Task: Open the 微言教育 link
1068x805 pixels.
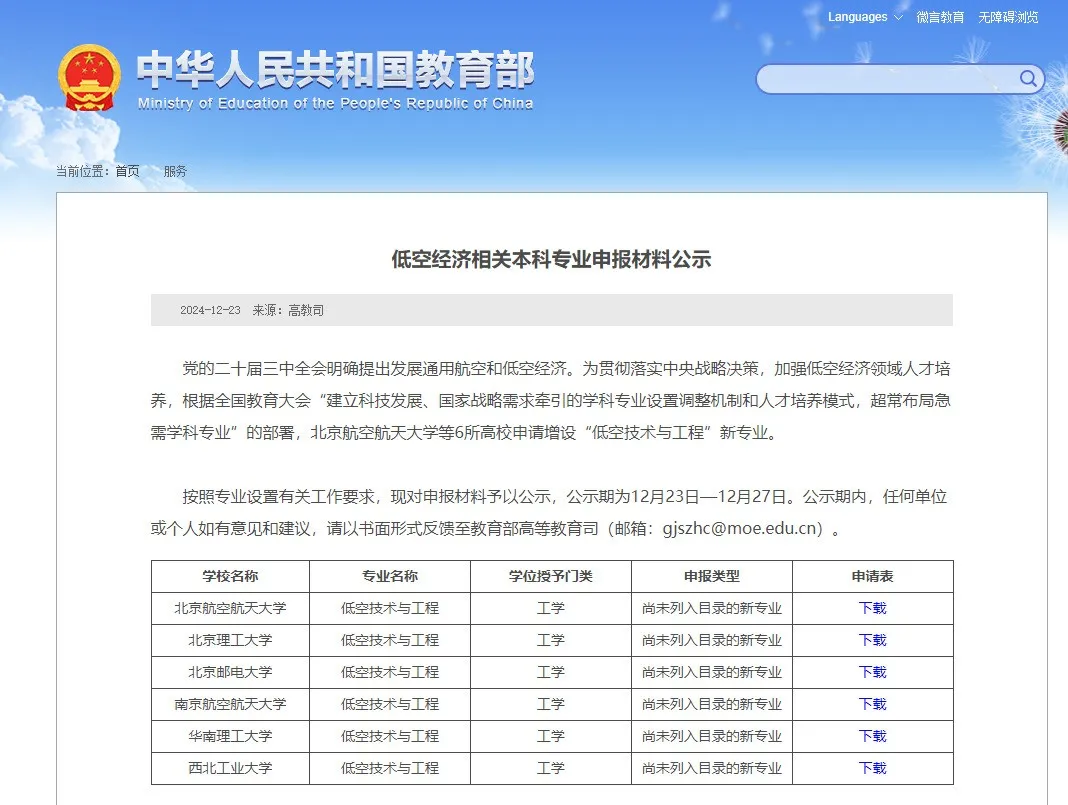Action: click(x=940, y=17)
